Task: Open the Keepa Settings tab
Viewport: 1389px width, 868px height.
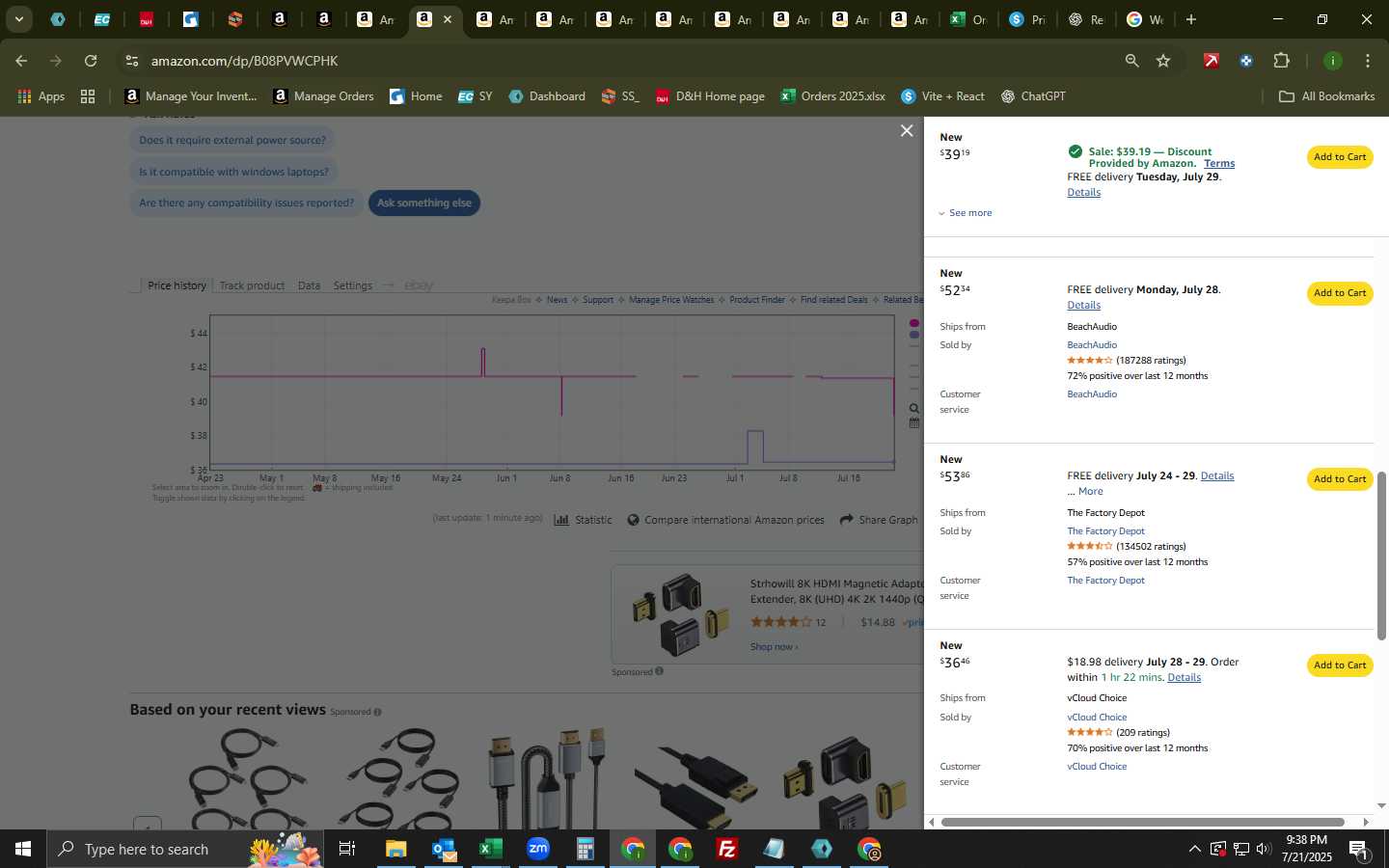Action: click(x=352, y=285)
